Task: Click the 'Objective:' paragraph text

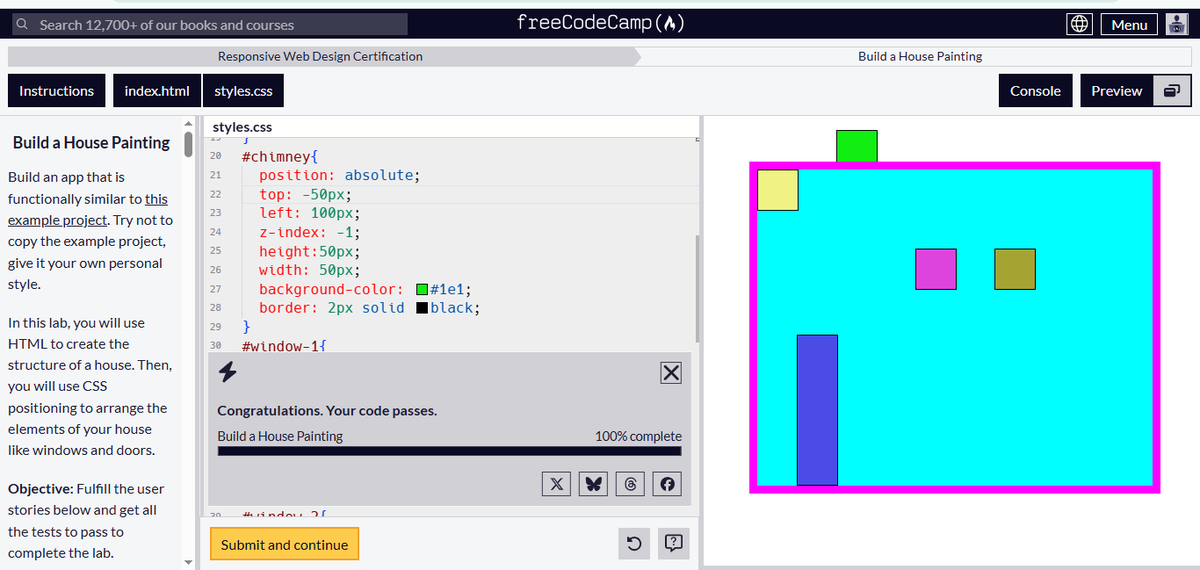Action: tap(86, 521)
